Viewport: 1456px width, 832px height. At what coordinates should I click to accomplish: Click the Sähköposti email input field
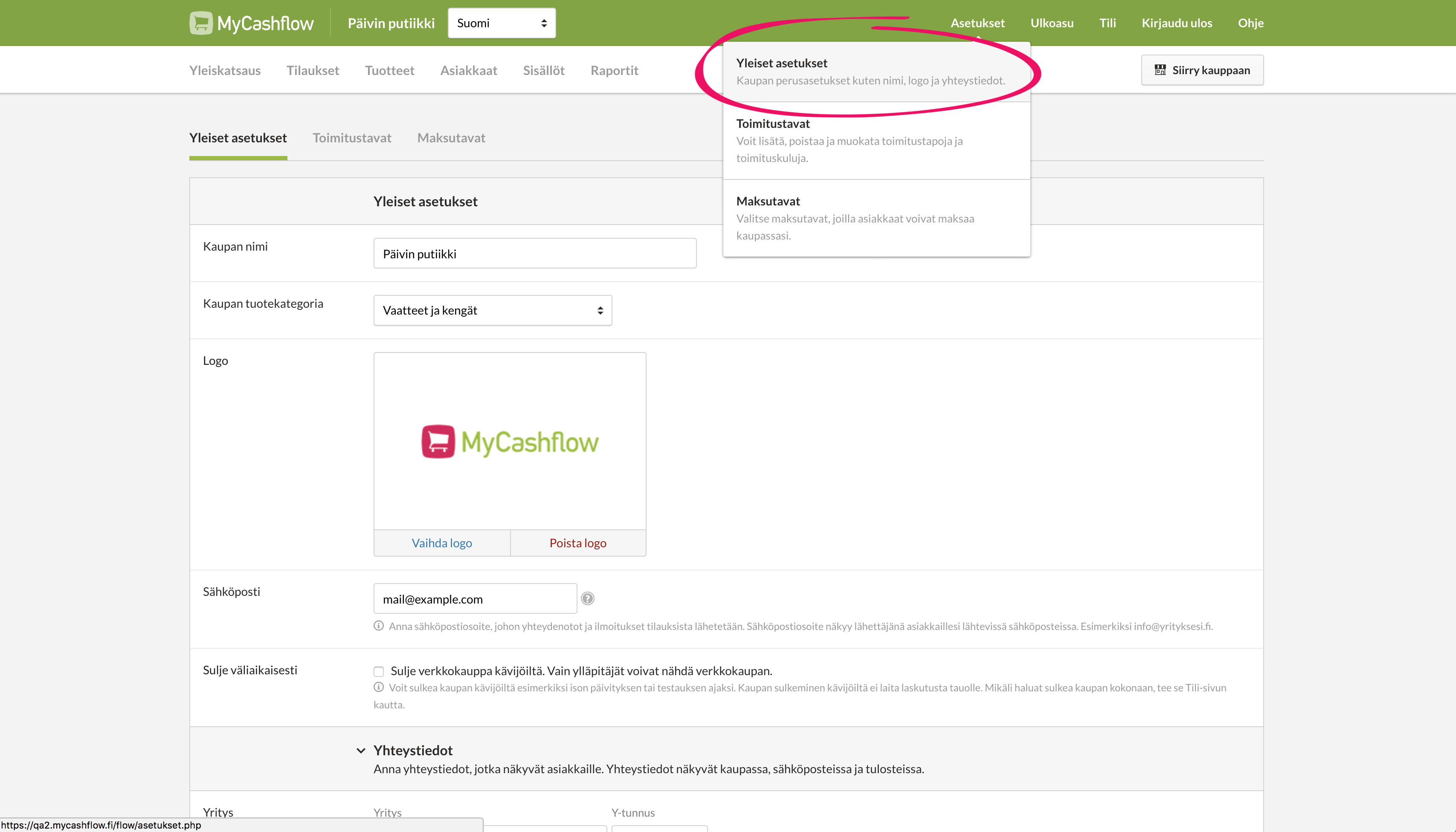pyautogui.click(x=475, y=598)
